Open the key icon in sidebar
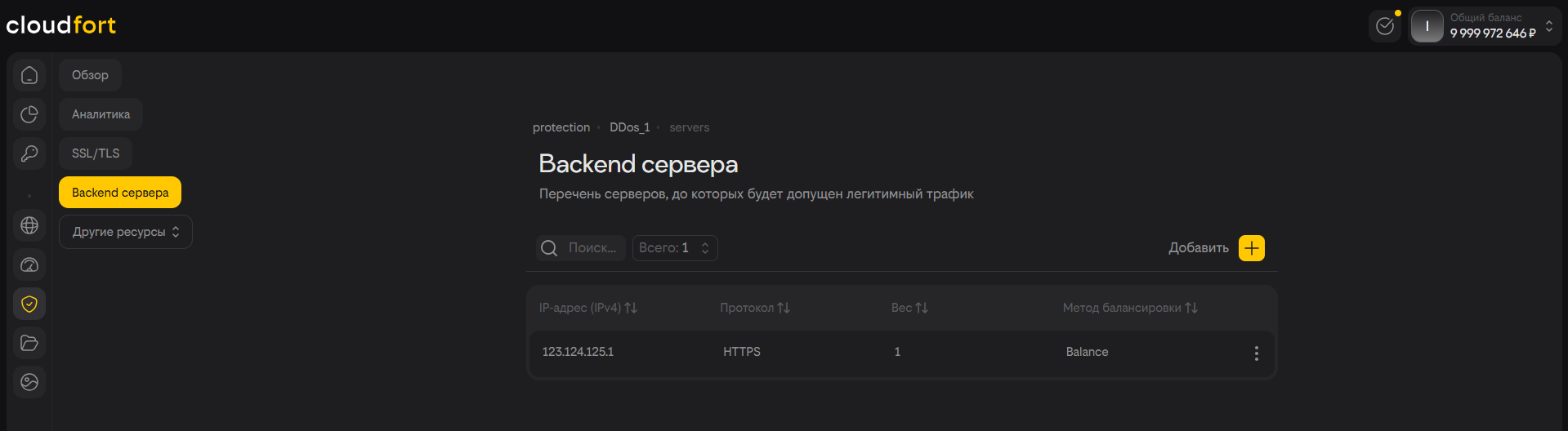Screen dimensions: 1568x431 pos(29,153)
